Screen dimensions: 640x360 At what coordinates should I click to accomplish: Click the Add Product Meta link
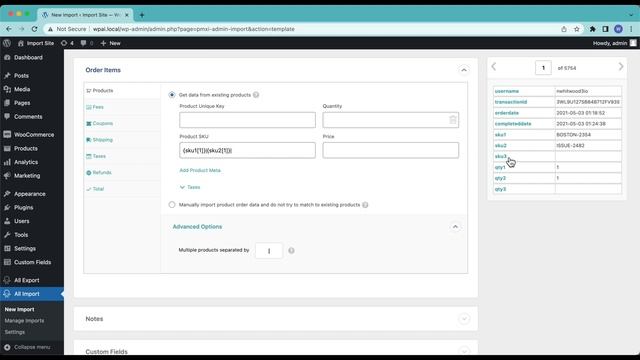point(200,170)
